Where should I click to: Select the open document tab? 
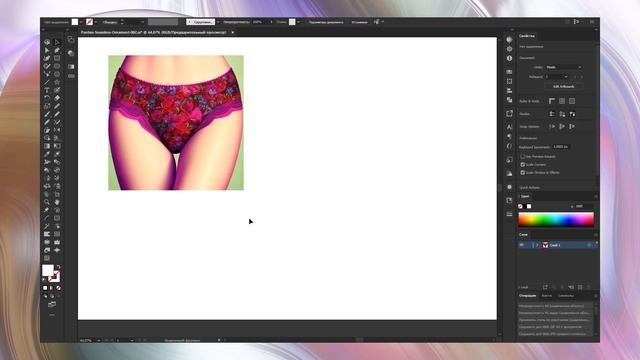pos(153,32)
